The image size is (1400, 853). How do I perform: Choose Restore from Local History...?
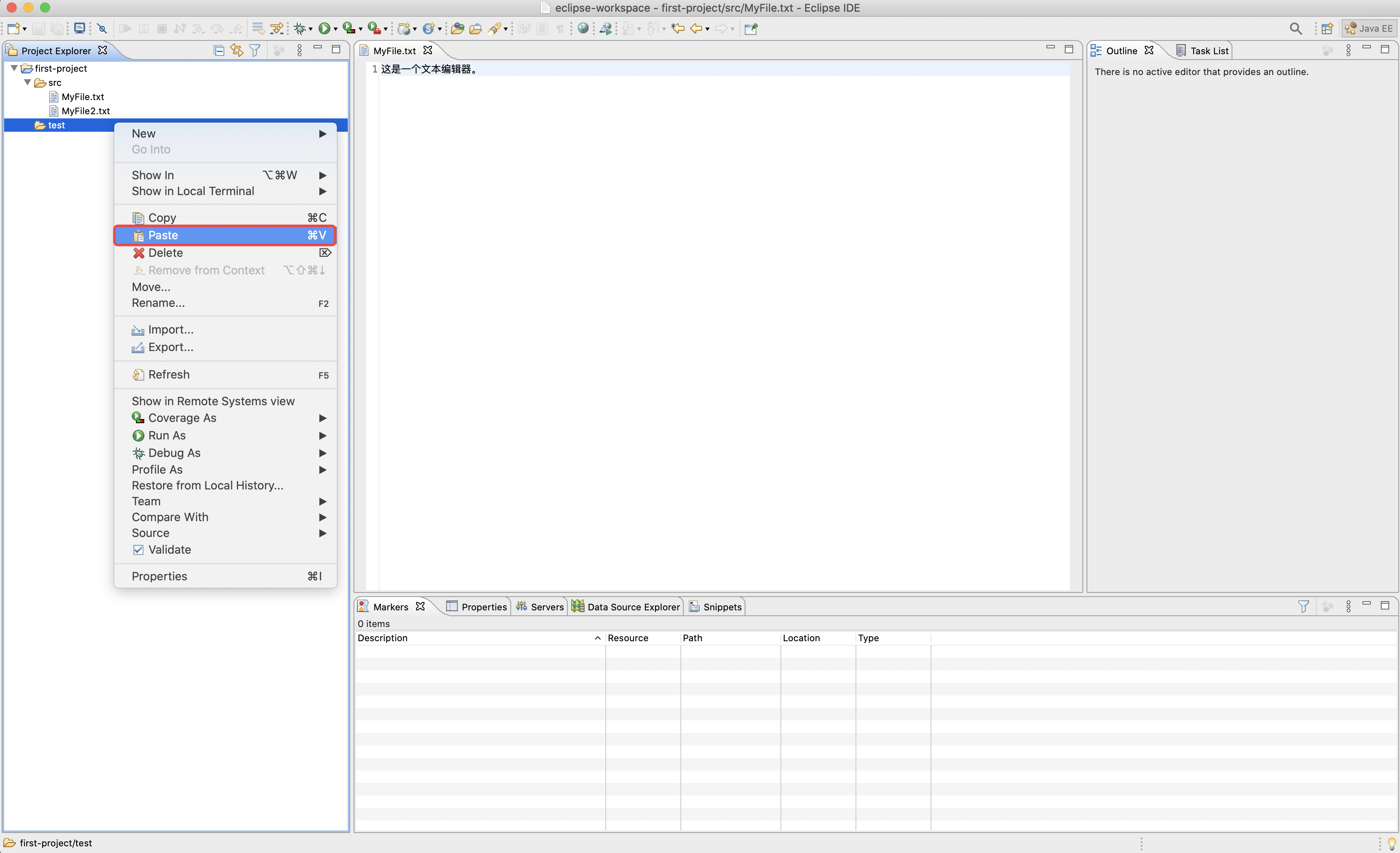click(226, 485)
